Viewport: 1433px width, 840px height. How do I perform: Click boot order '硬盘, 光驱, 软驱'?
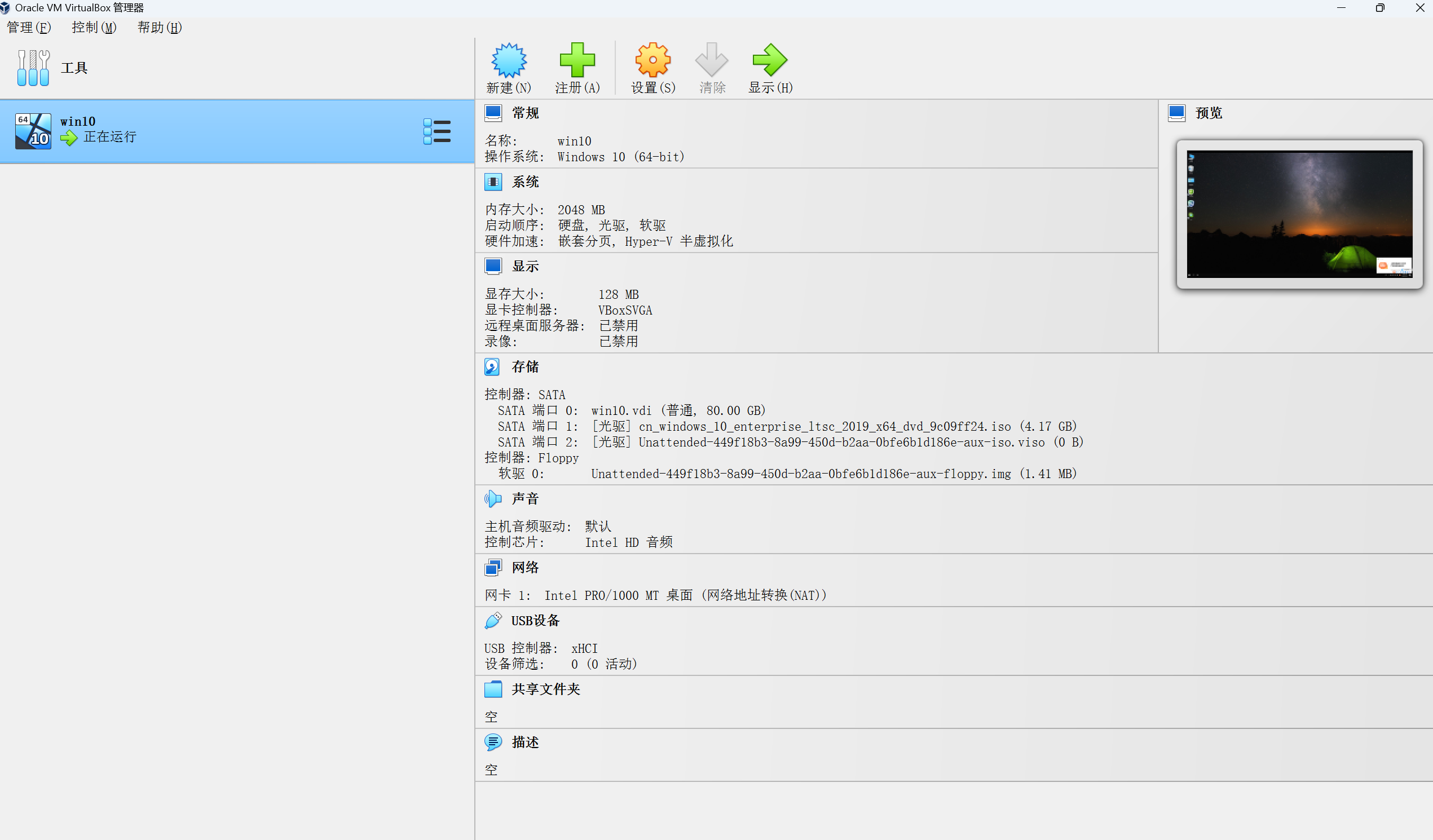tap(611, 226)
